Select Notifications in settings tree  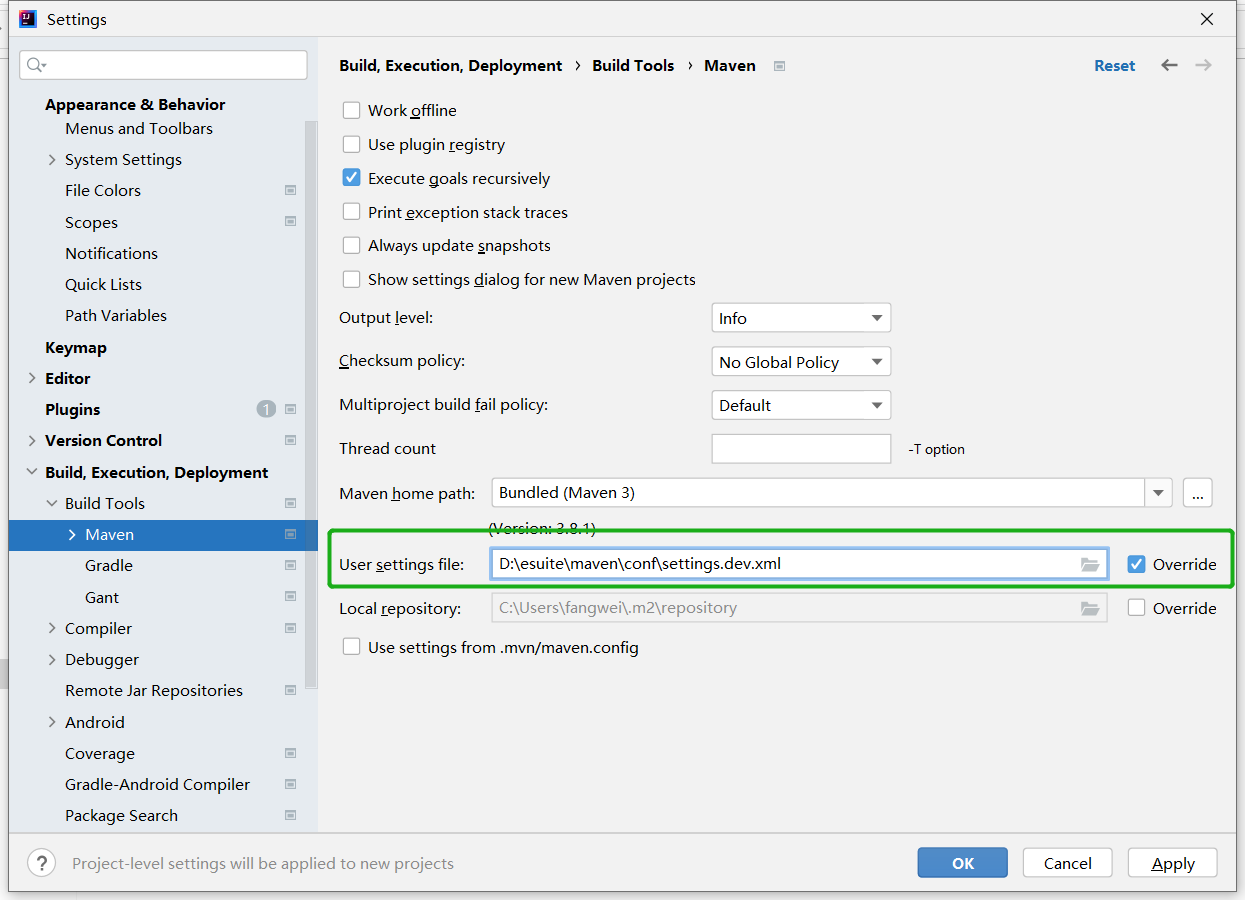pyautogui.click(x=112, y=253)
